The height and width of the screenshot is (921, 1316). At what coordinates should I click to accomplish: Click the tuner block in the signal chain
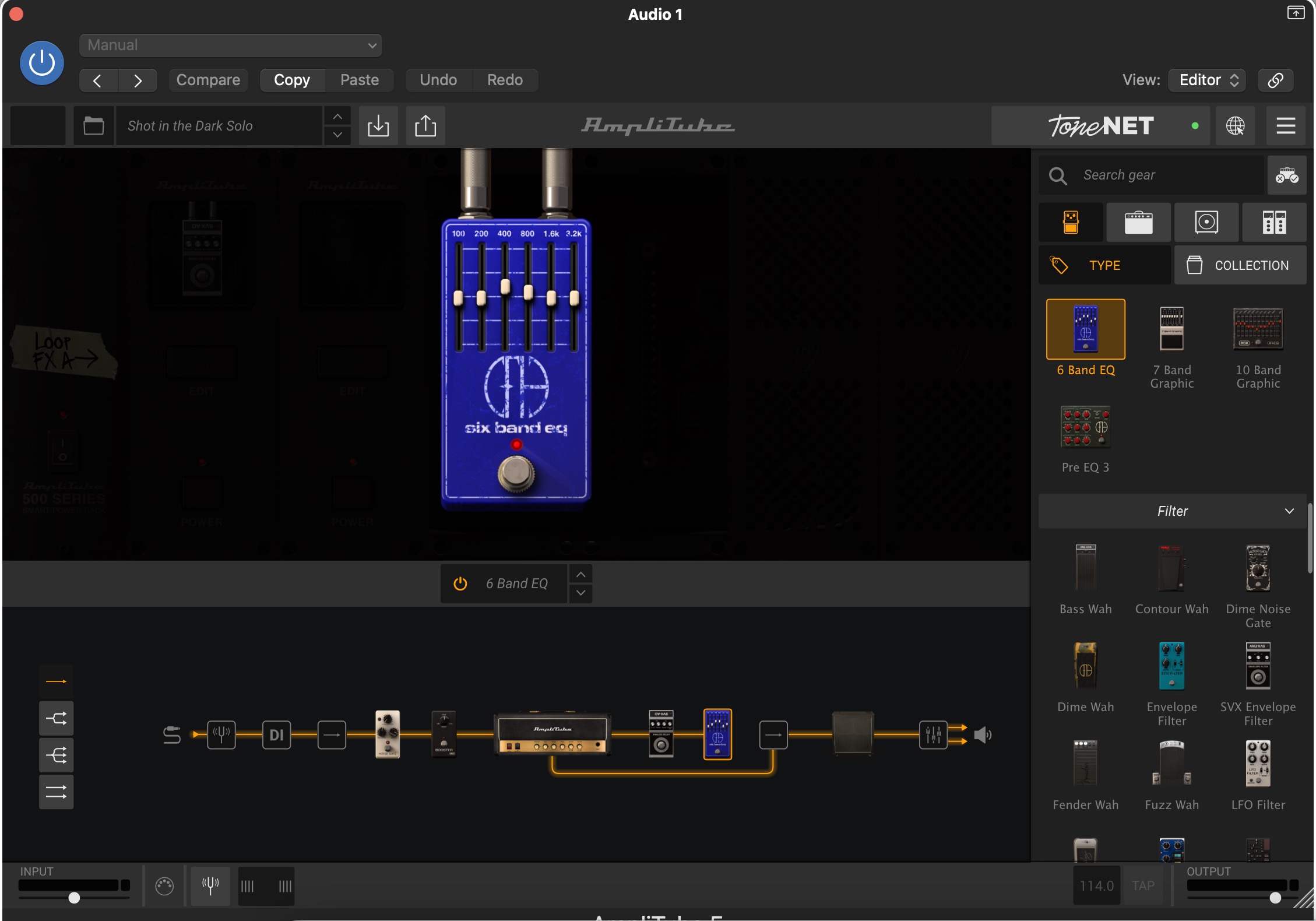221,734
